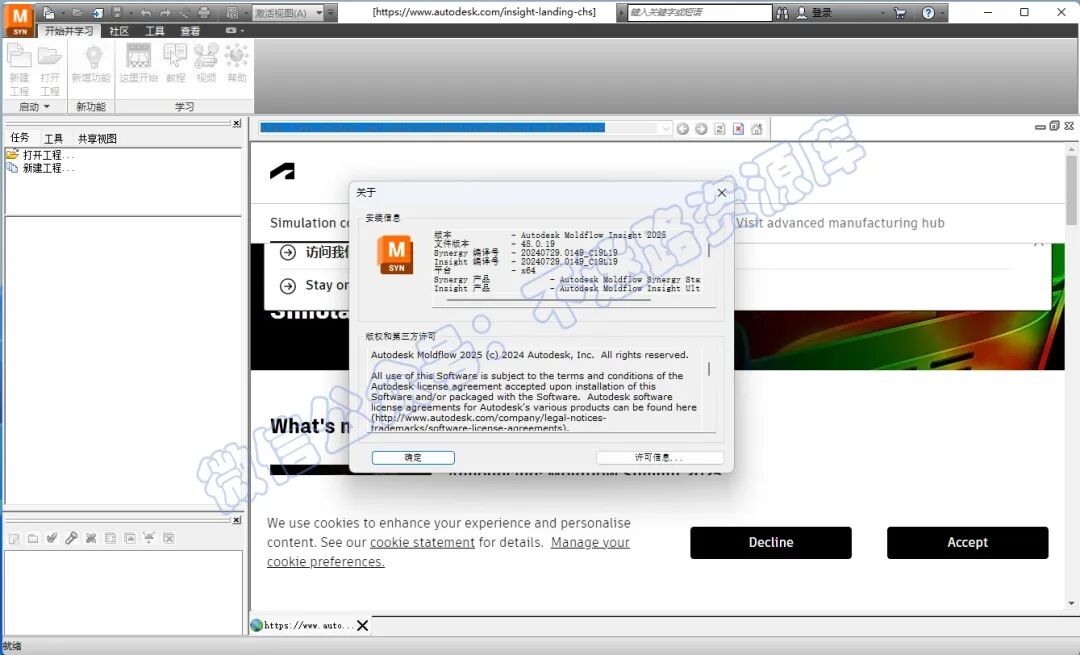1080x655 pixels.
Task: Click 打开工程... in the tasks list
Action: (41, 155)
